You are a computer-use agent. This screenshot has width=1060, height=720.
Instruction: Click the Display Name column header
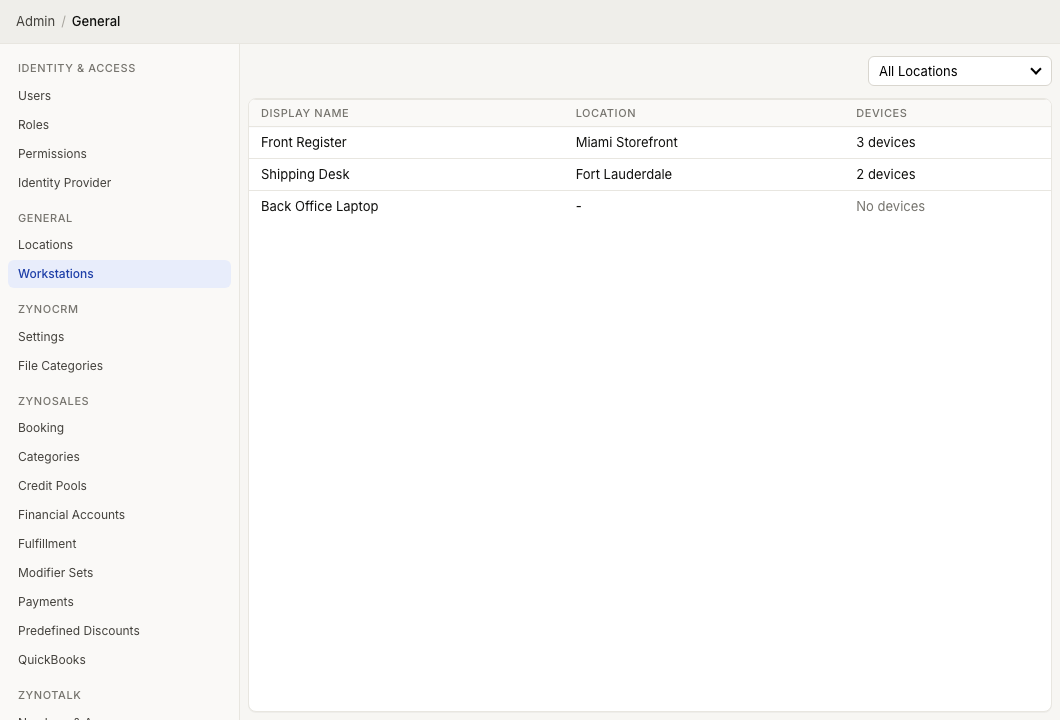305,114
